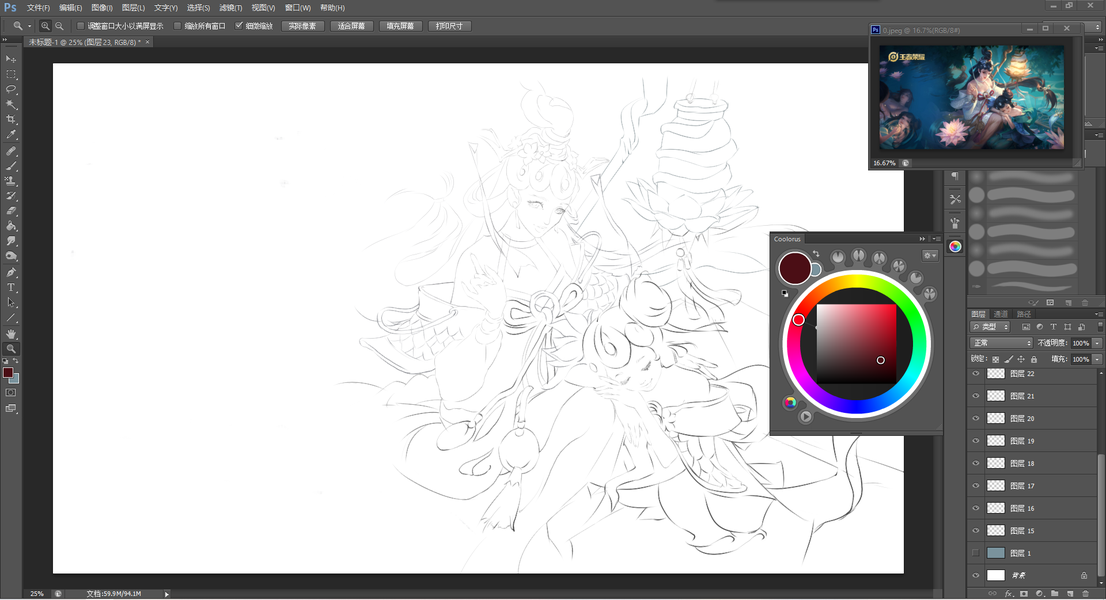Hide 图层 22 using its eye icon

[976, 374]
